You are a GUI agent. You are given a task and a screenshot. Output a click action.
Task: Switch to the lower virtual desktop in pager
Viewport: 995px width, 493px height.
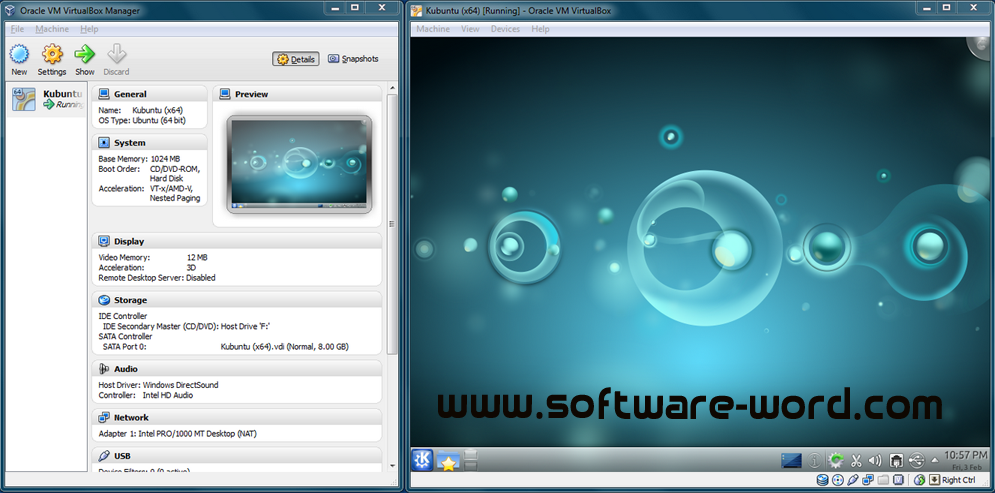pos(470,466)
